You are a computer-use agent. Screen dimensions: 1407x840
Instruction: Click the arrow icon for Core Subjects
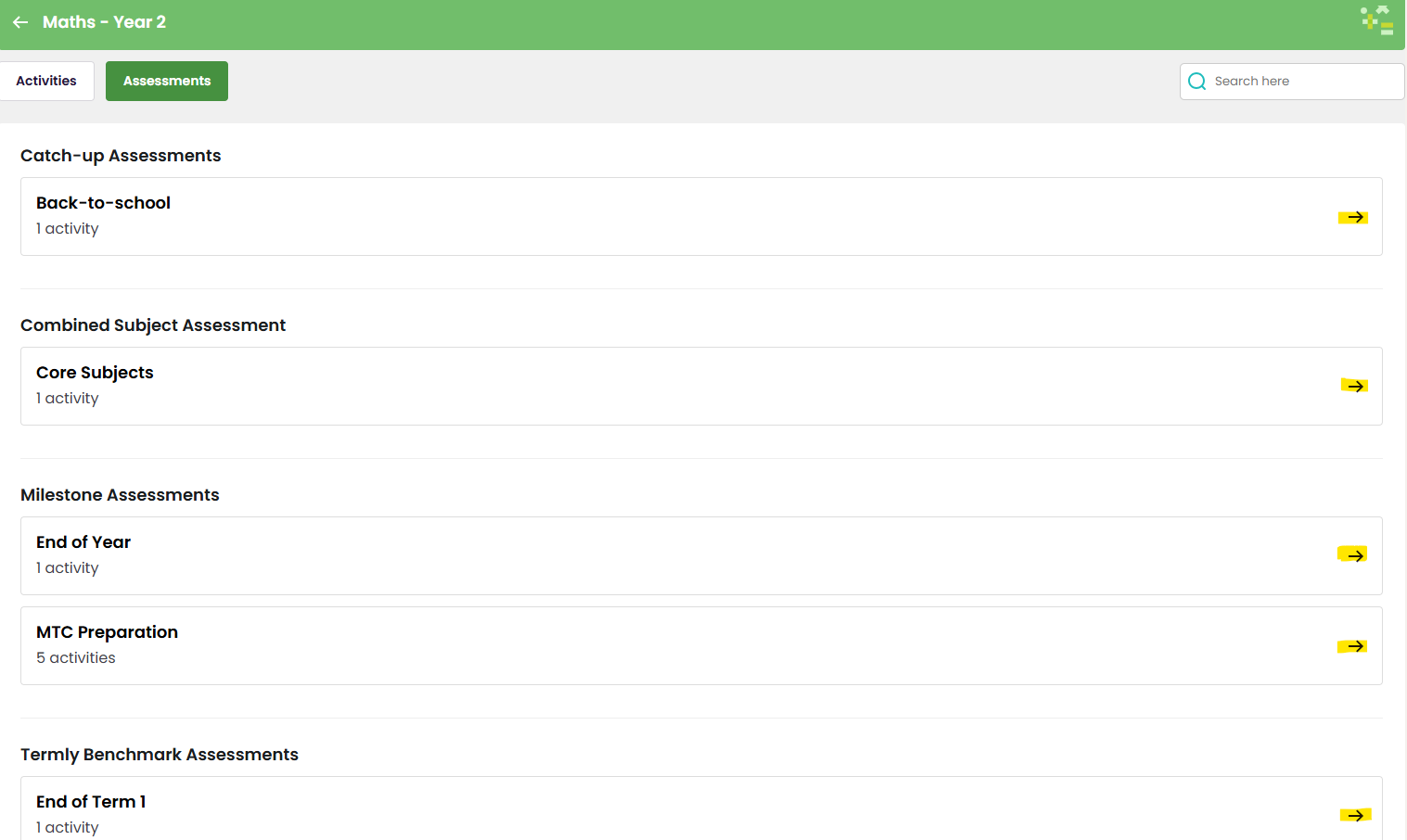click(1355, 386)
